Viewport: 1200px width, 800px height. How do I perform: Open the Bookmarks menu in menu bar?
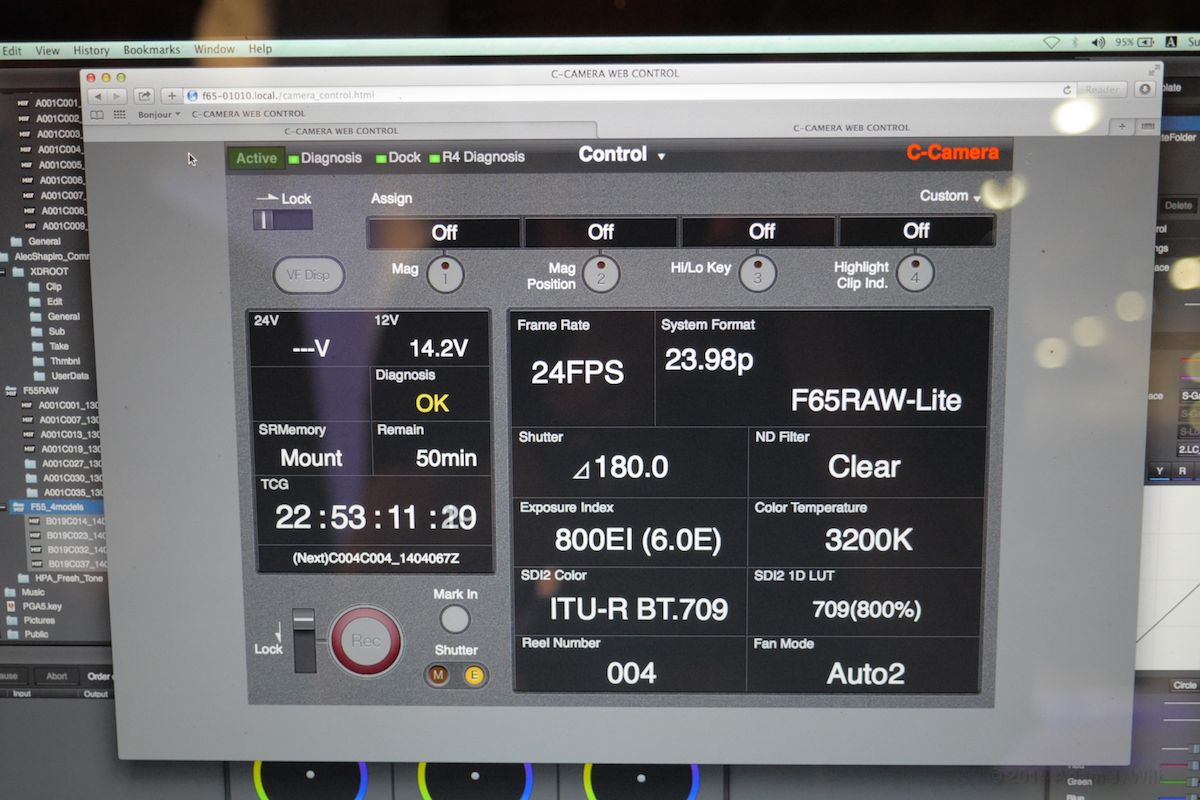(x=151, y=49)
